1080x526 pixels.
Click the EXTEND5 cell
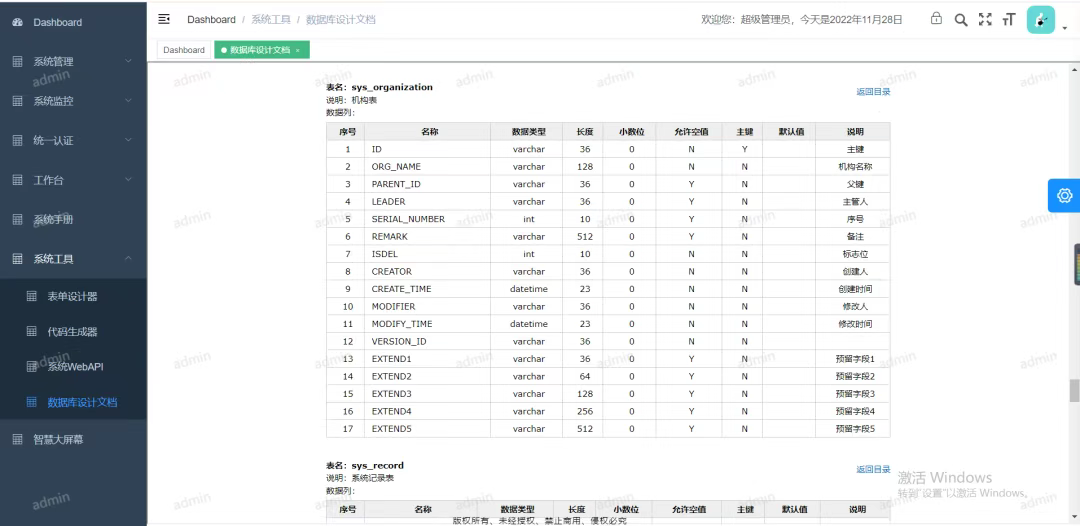pos(427,429)
